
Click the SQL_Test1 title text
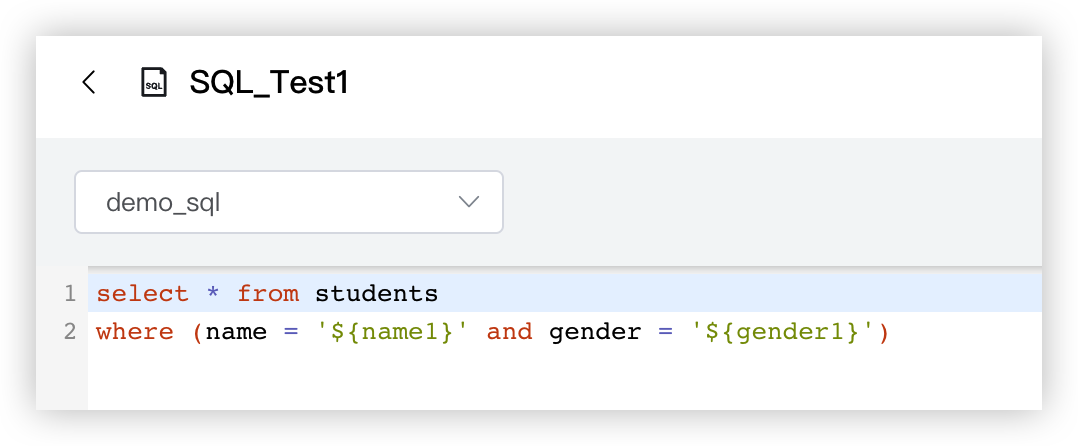click(269, 82)
